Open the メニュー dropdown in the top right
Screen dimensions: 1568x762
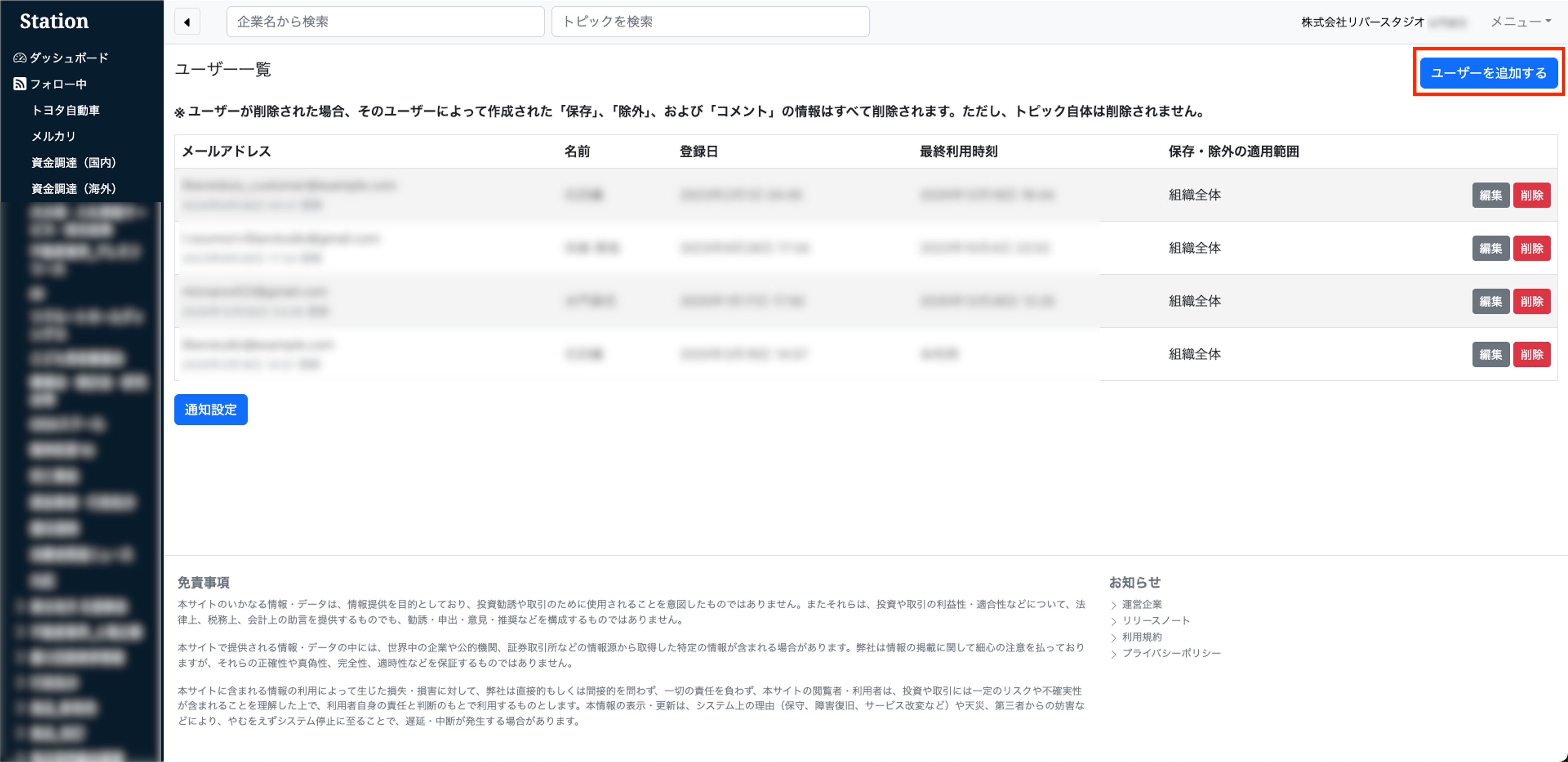click(1520, 22)
